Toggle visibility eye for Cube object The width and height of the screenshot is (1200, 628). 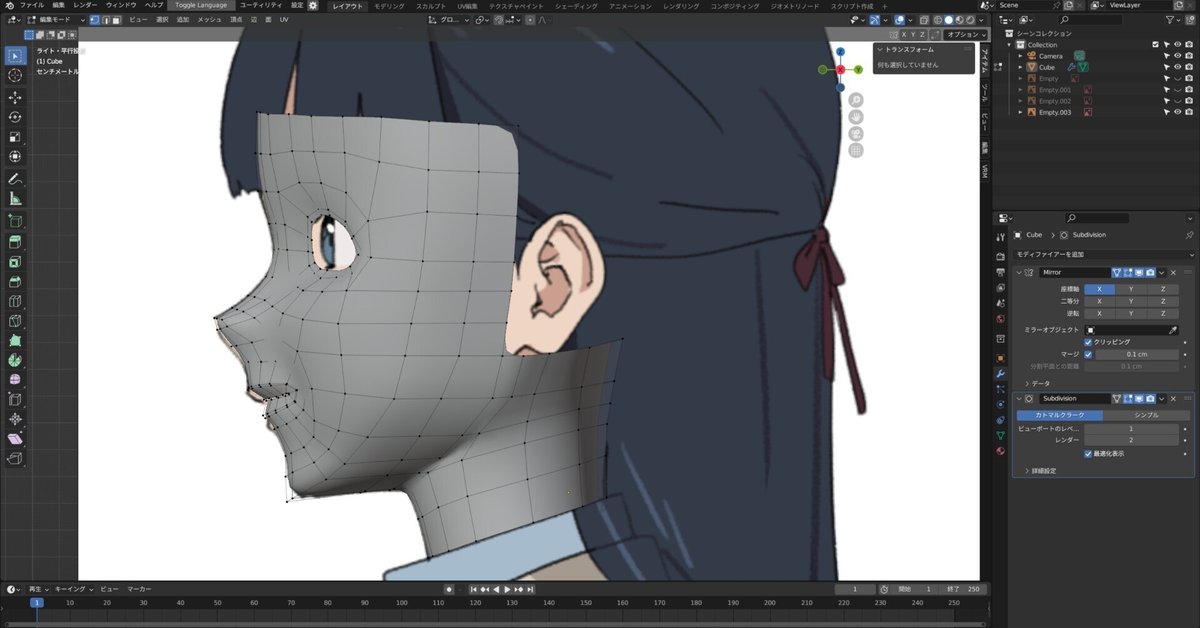click(x=1177, y=67)
